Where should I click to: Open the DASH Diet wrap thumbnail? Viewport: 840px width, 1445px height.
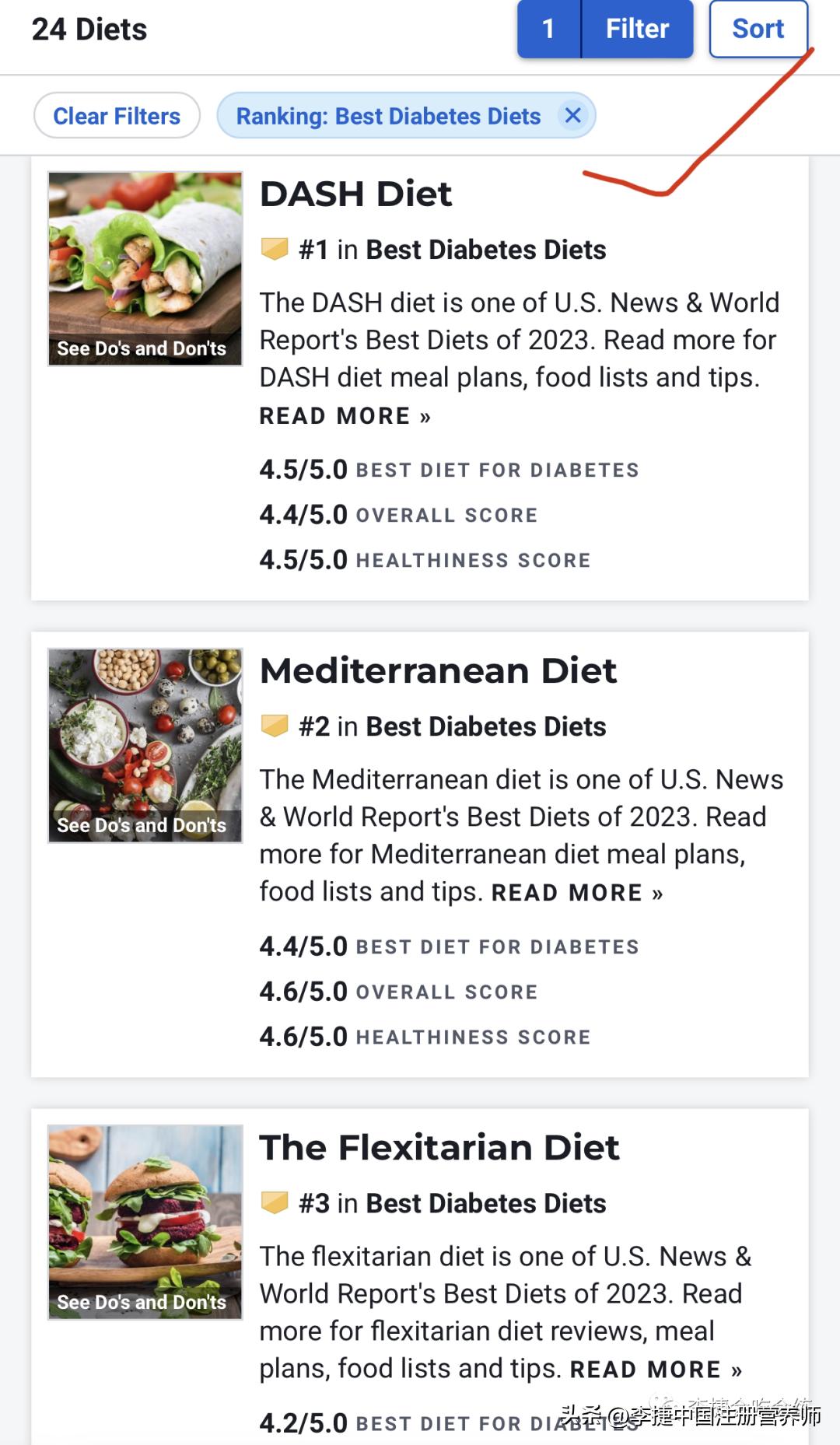point(145,268)
